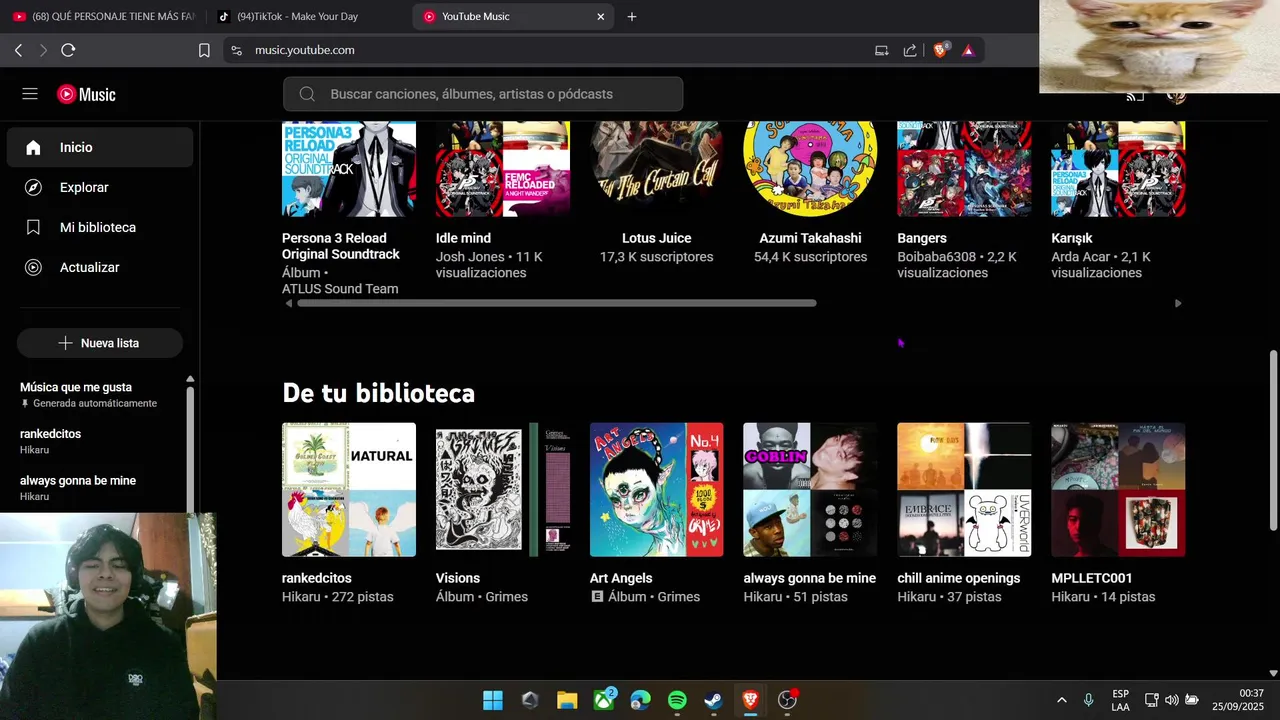The image size is (1280, 720).
Task: Close the YouTube Music tab
Action: [600, 16]
